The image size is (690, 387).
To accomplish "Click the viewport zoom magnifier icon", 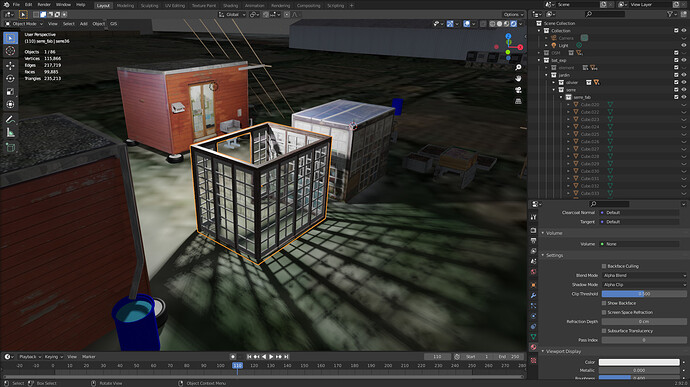I will [518, 67].
